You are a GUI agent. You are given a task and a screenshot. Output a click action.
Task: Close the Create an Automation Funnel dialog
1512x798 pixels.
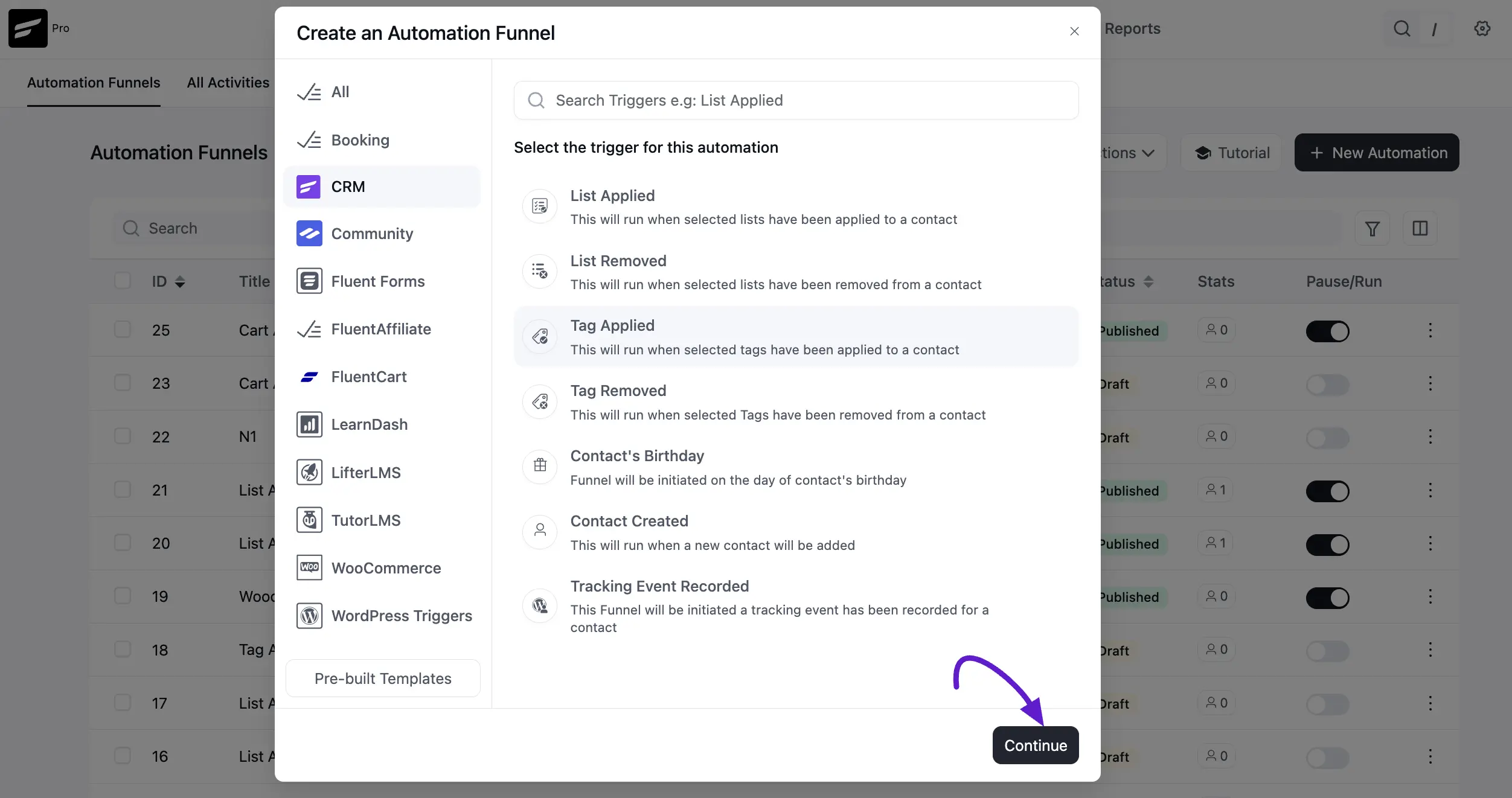tap(1074, 31)
